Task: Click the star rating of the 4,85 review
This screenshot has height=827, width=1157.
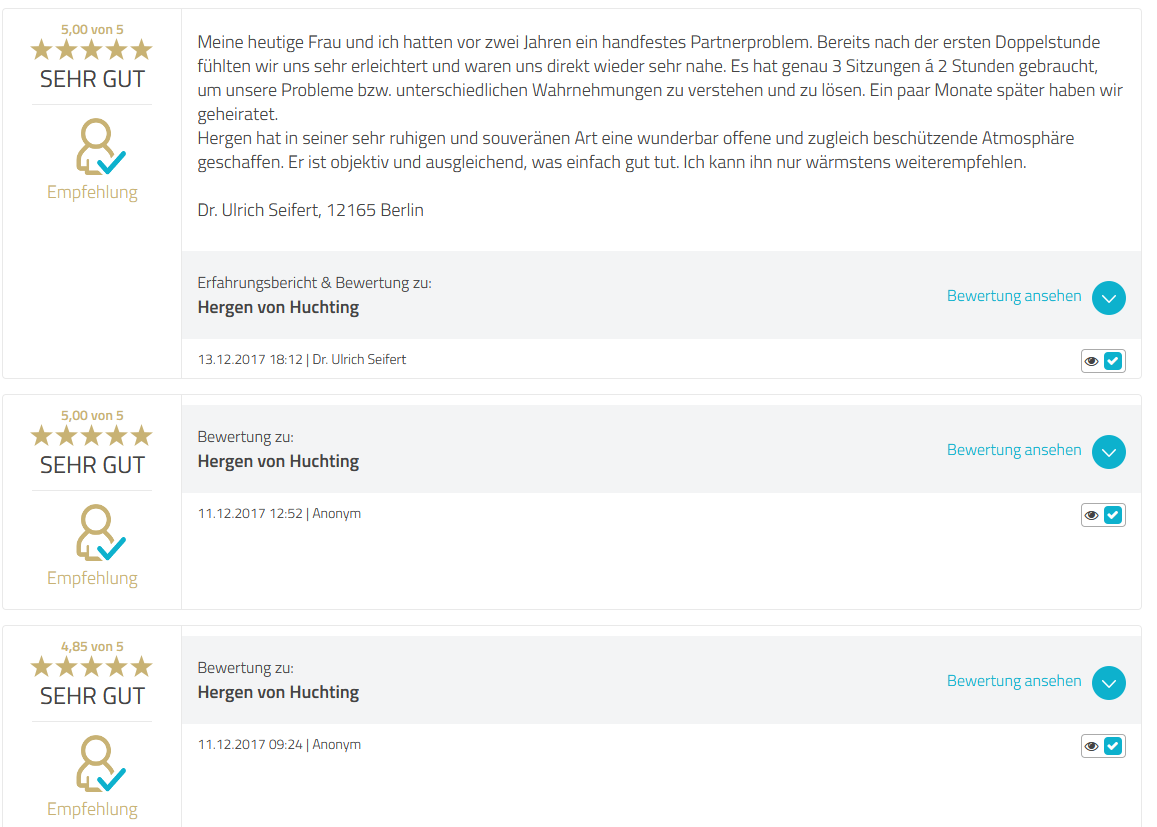Action: [x=92, y=666]
